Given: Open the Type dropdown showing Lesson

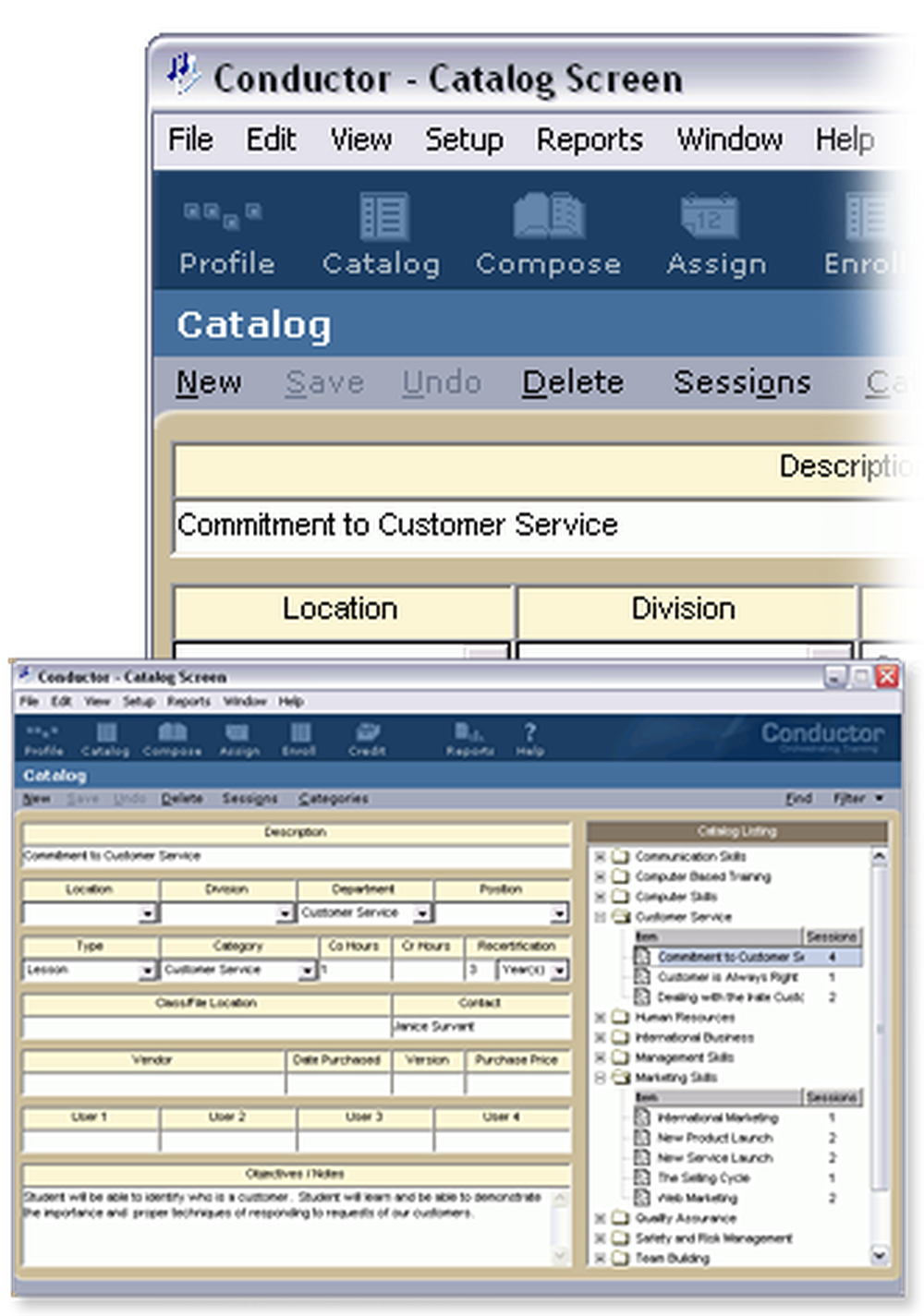Looking at the screenshot, I should [148, 971].
